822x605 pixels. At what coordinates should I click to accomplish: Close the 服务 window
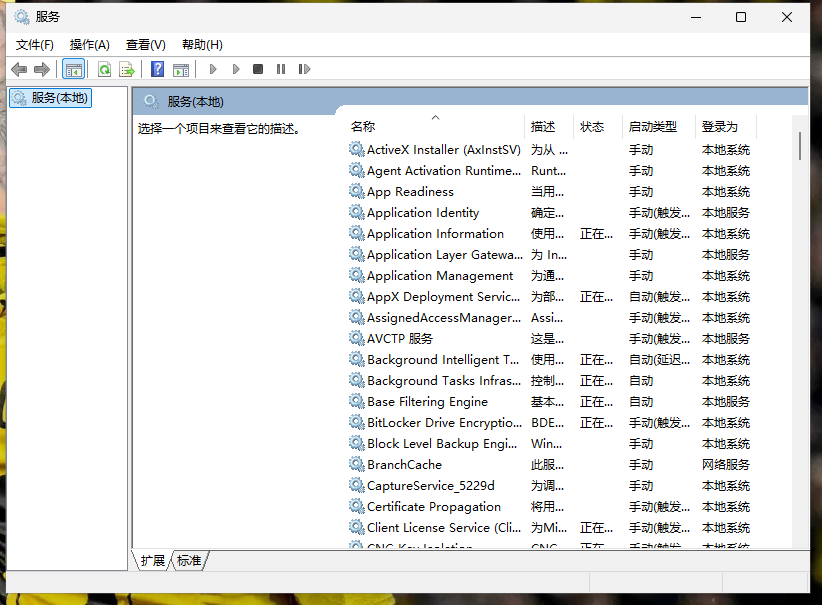coord(786,17)
